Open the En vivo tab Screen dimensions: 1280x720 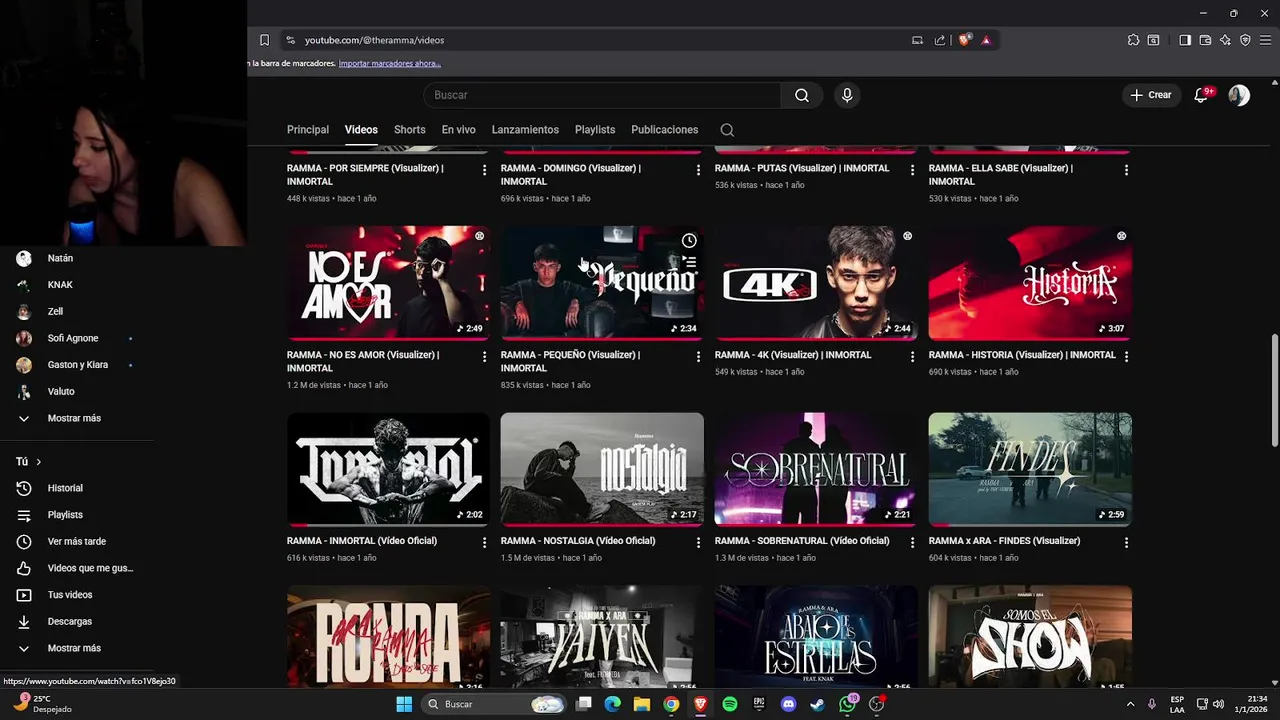pos(459,130)
